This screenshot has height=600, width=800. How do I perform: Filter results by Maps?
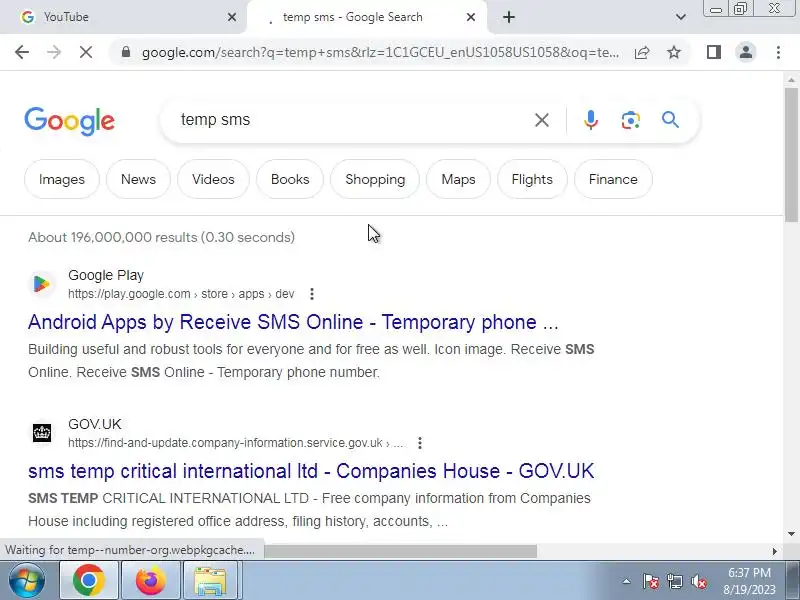tap(458, 179)
